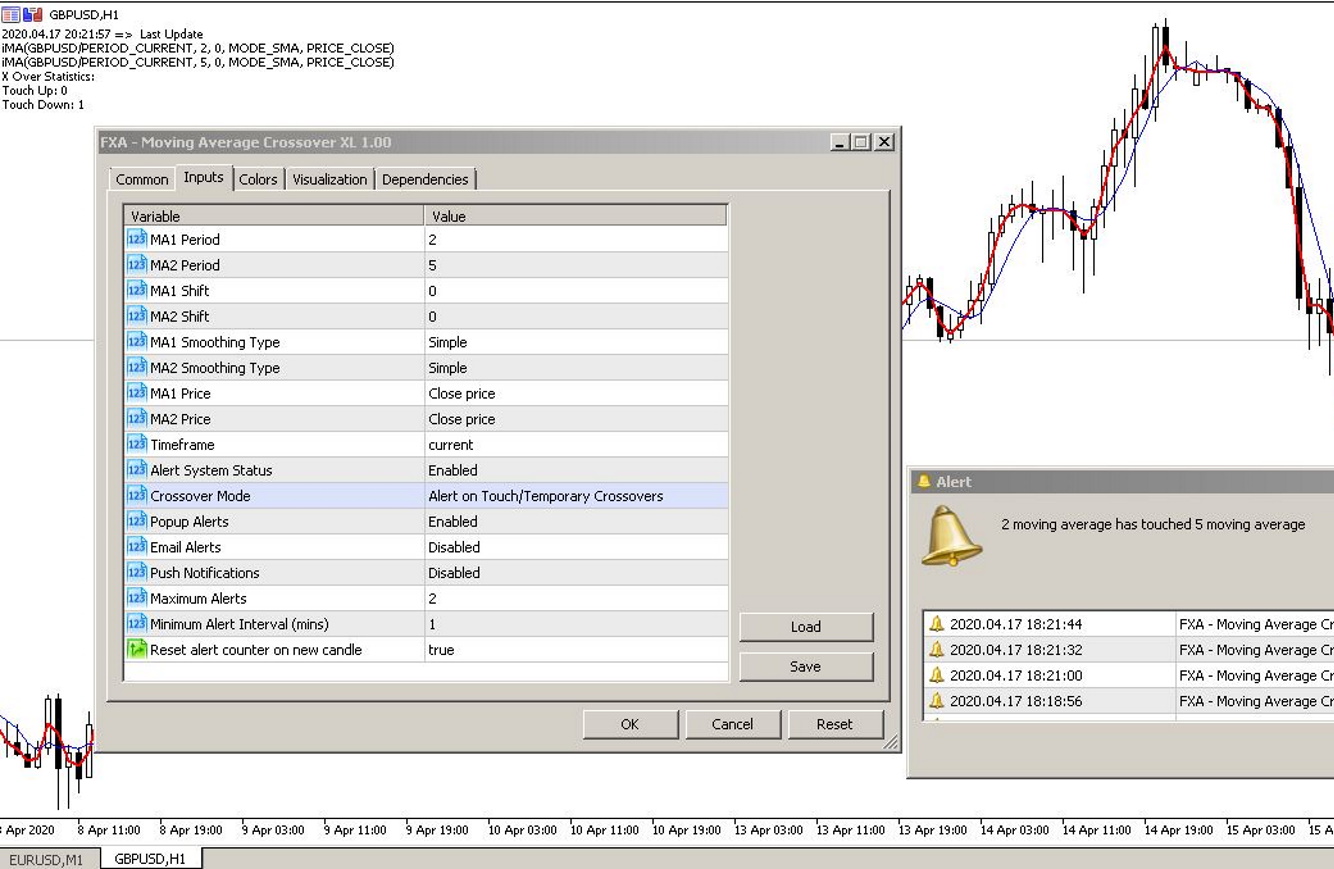
Task: Toggle Email Alerts Disabled value
Action: coord(575,547)
